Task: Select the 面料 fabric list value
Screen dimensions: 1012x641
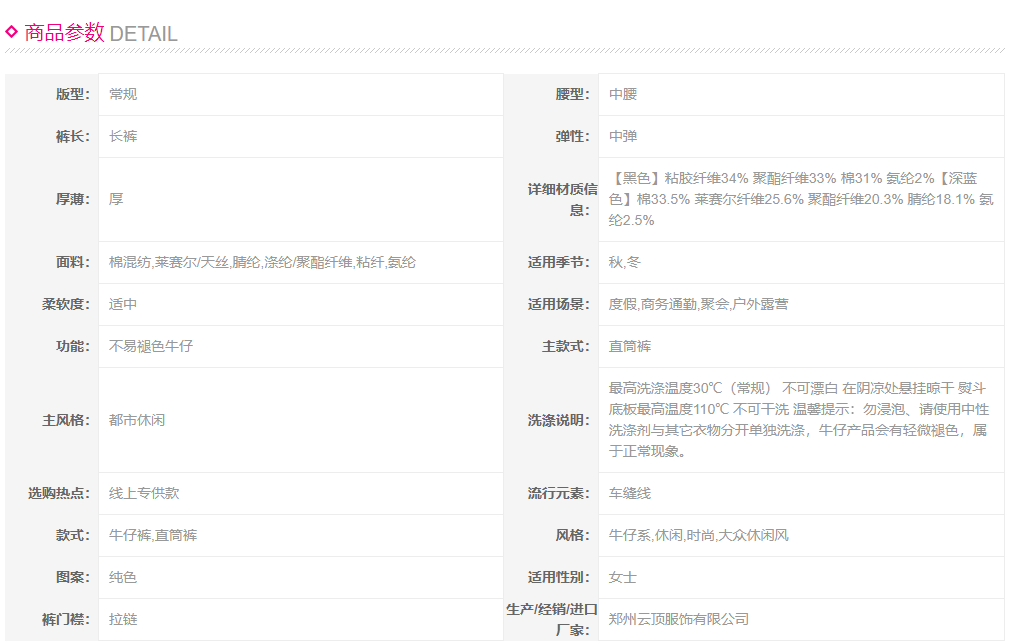Action: (x=262, y=262)
